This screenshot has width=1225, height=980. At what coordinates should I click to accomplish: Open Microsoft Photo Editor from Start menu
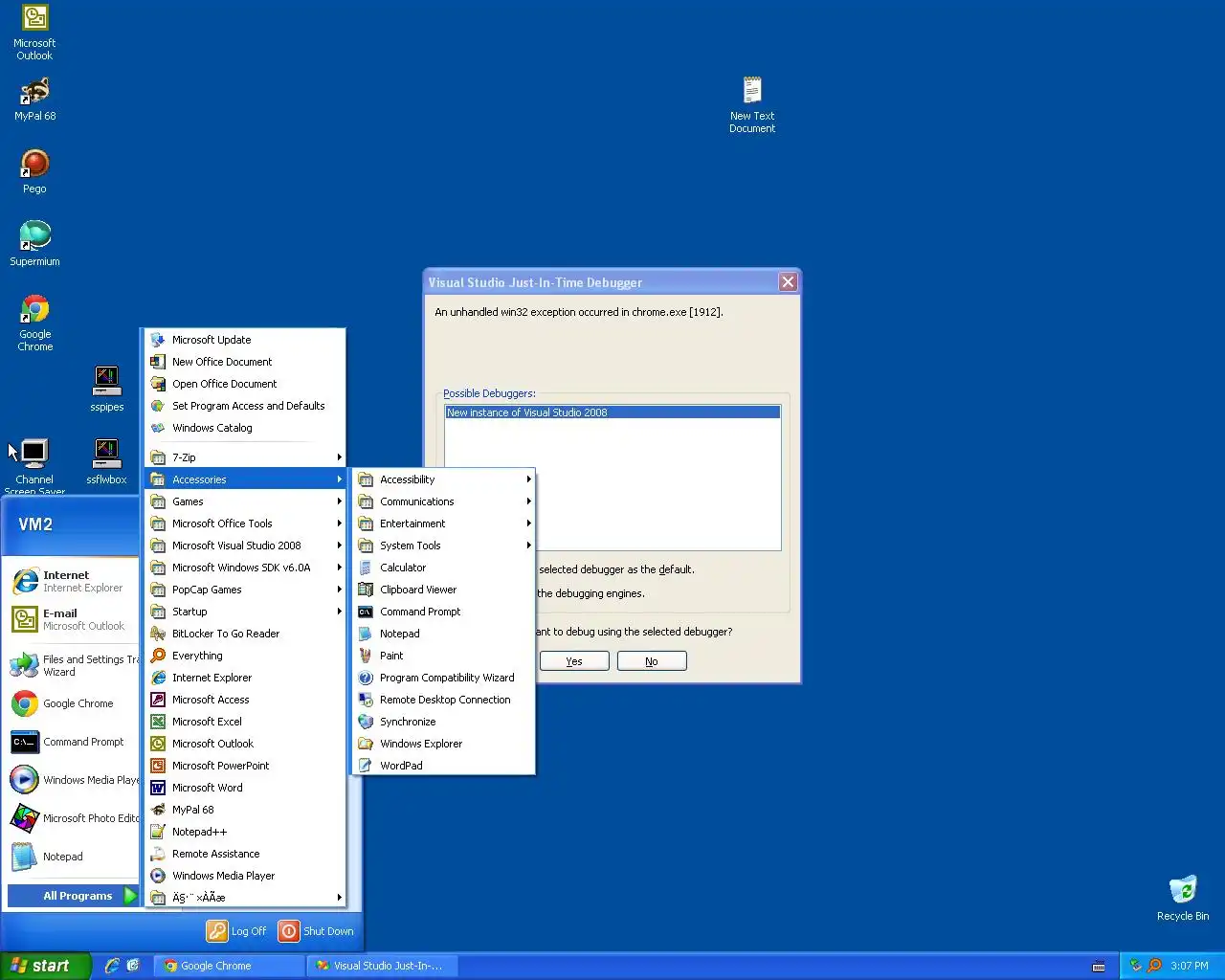tap(73, 818)
